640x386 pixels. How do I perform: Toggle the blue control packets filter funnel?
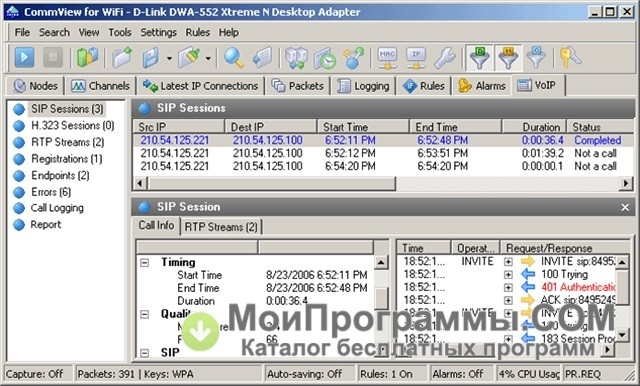click(x=536, y=58)
